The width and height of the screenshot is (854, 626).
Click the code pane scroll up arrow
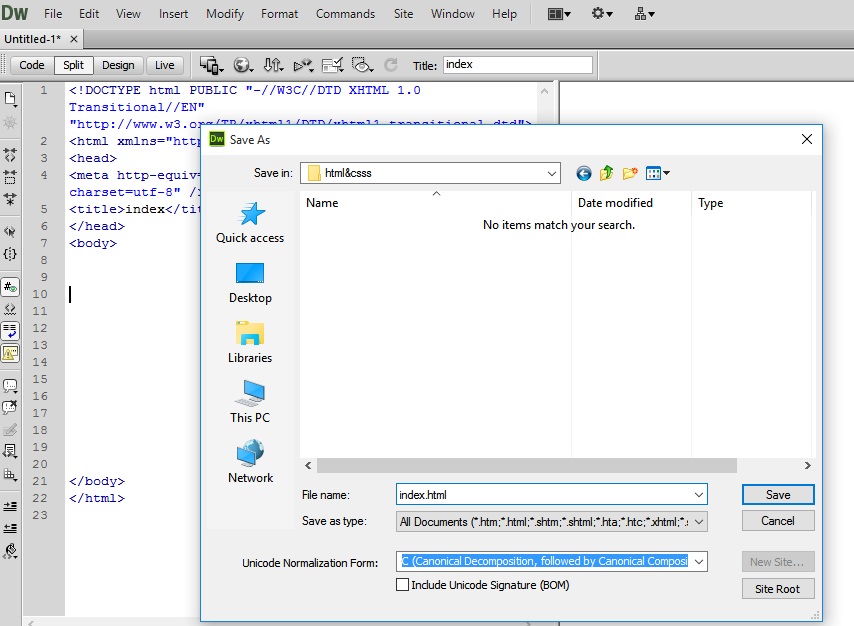click(x=544, y=91)
